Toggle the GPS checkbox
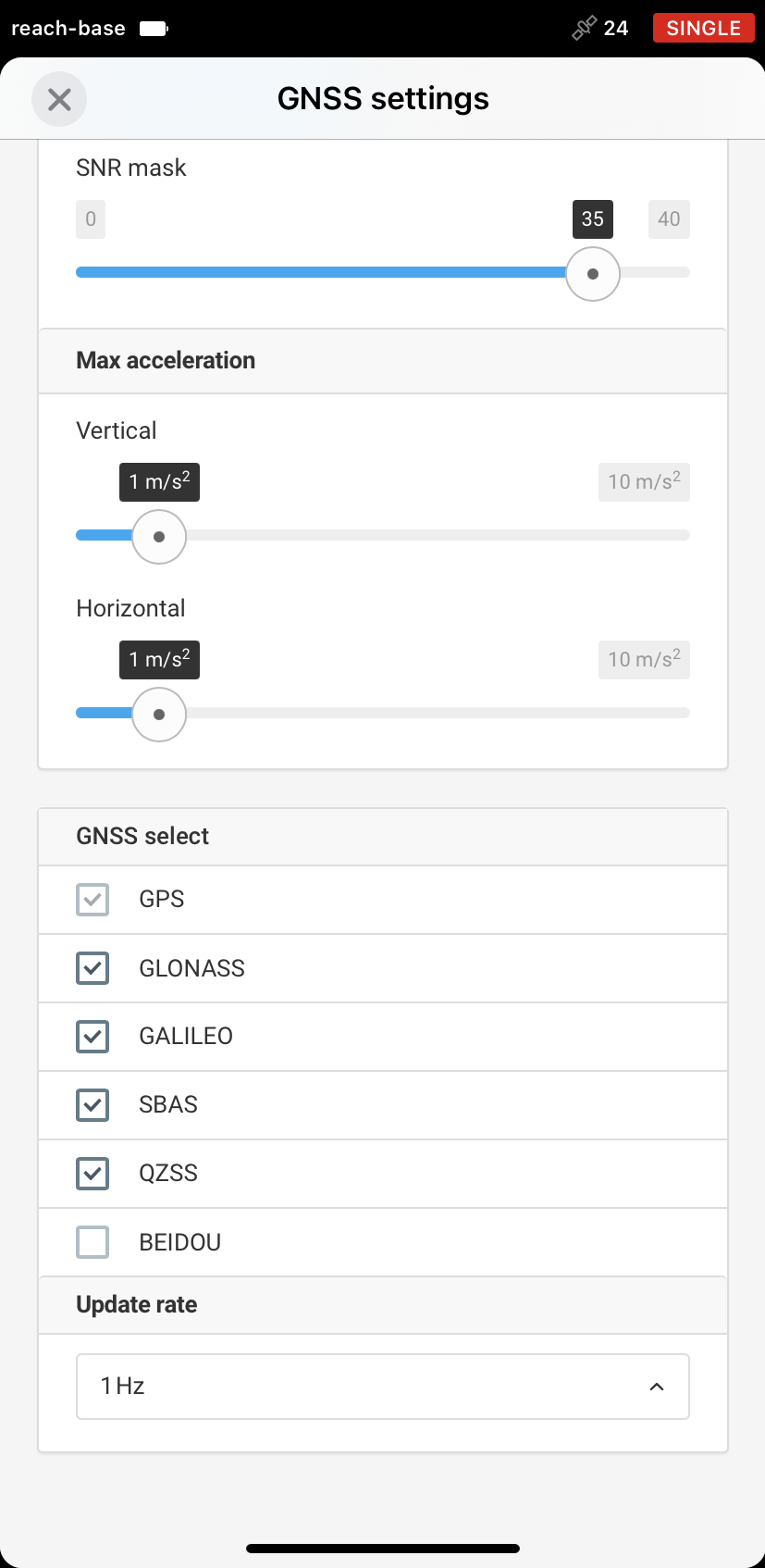Screen dimensions: 765x1568 click(93, 900)
